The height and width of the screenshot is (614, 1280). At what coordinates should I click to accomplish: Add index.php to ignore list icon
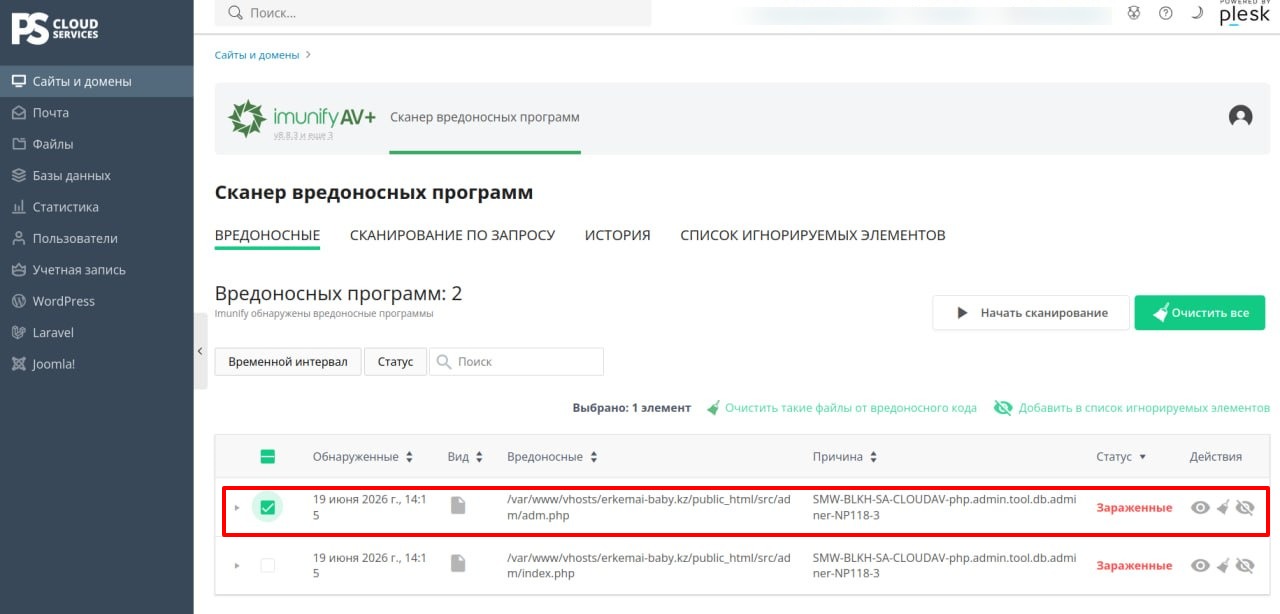tap(1245, 565)
